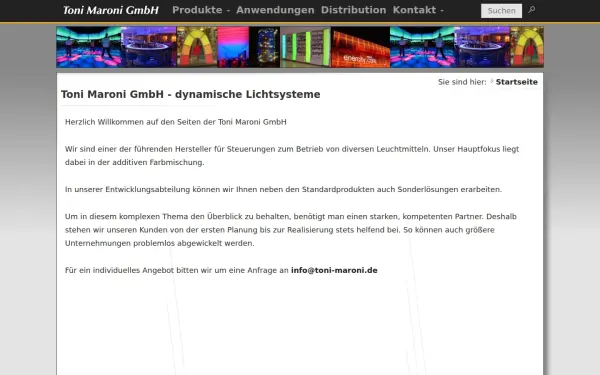
Task: Click the 'Sie sind hier:' label
Action: tap(462, 82)
